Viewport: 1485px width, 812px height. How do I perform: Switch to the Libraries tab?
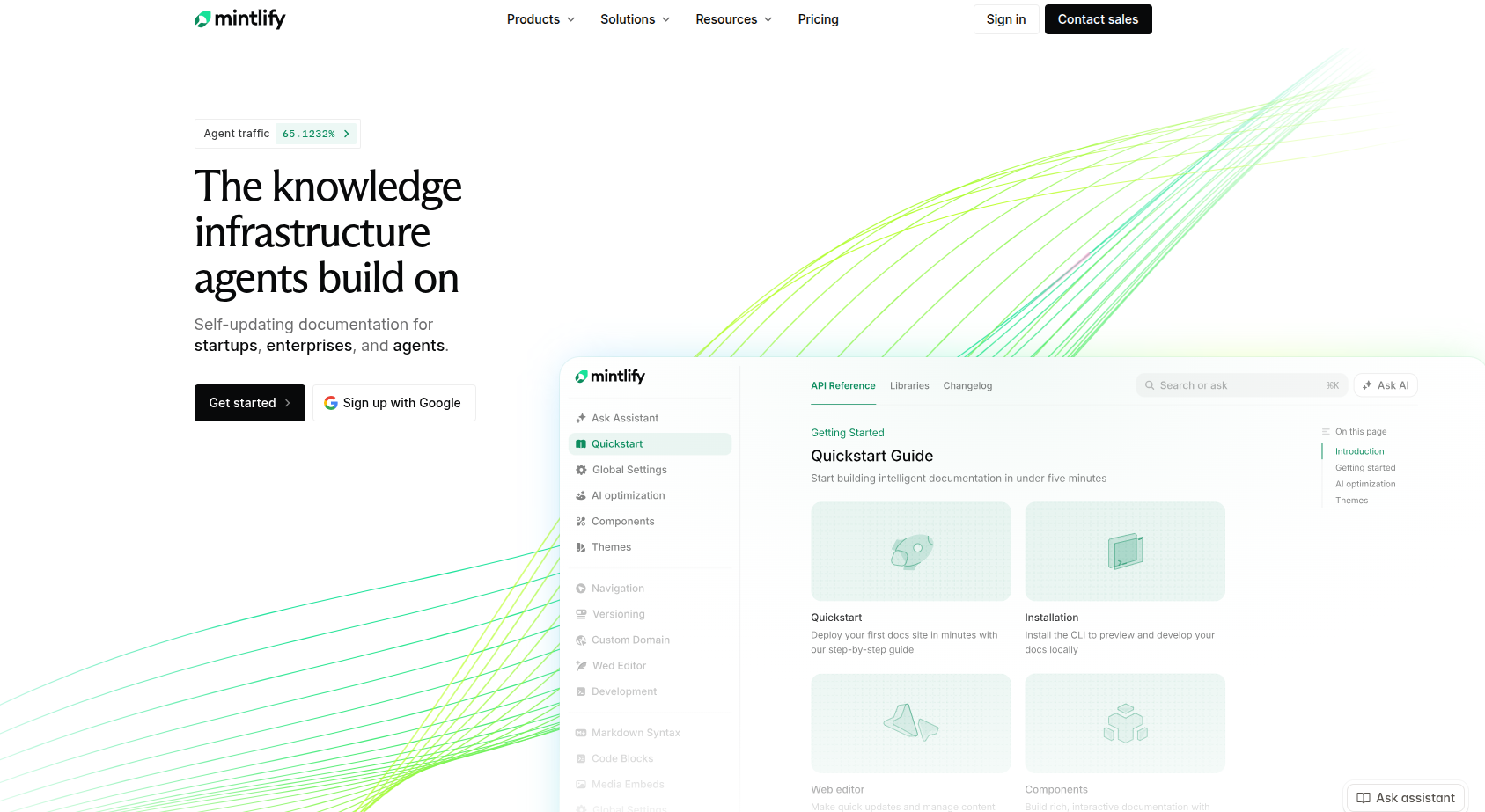[909, 386]
